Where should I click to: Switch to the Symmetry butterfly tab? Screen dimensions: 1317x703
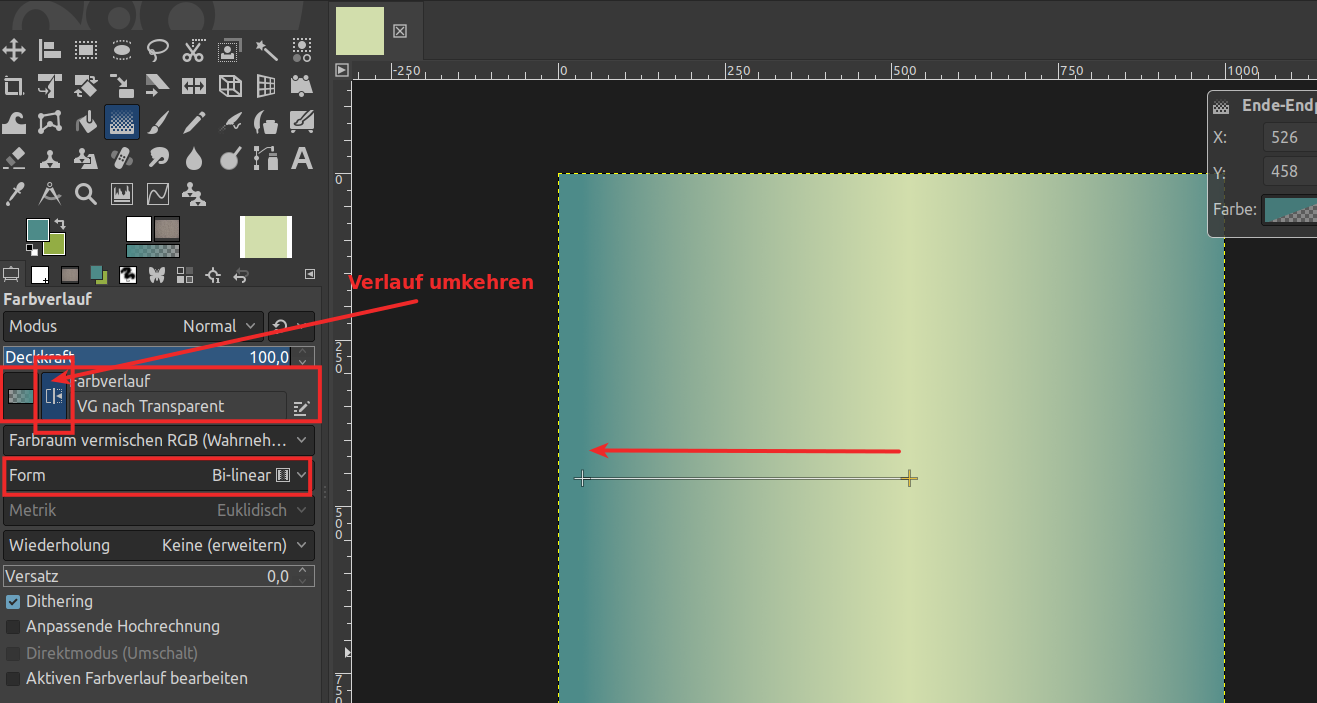(x=157, y=274)
